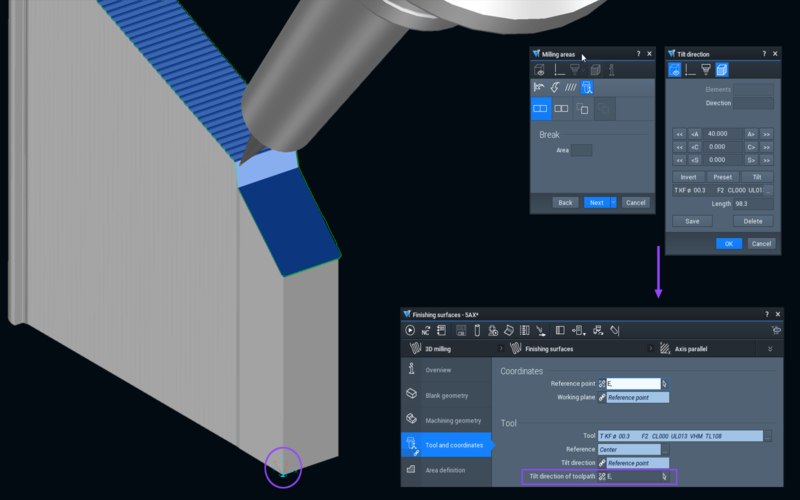Confirm Tilt direction with OK
The image size is (800, 500).
click(x=729, y=243)
